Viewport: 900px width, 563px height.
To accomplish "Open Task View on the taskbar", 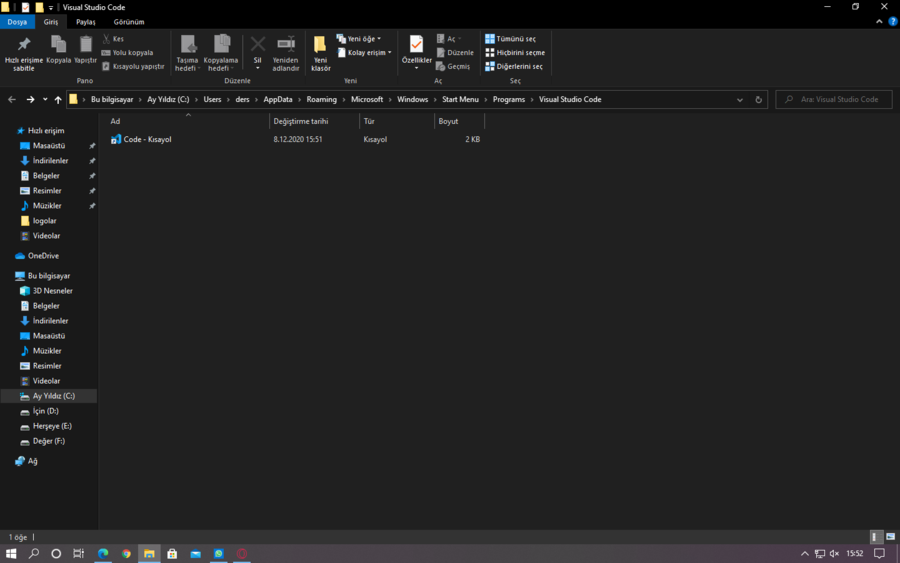I will [79, 553].
